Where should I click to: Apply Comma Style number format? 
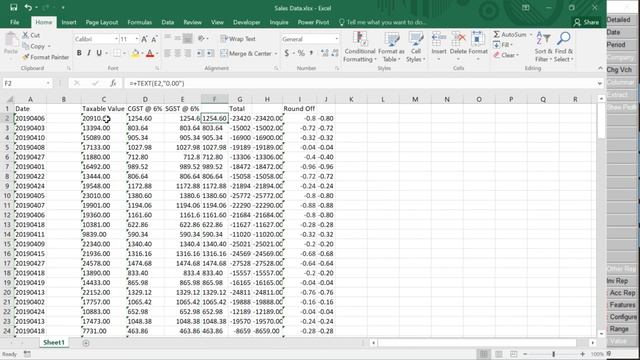coord(311,53)
